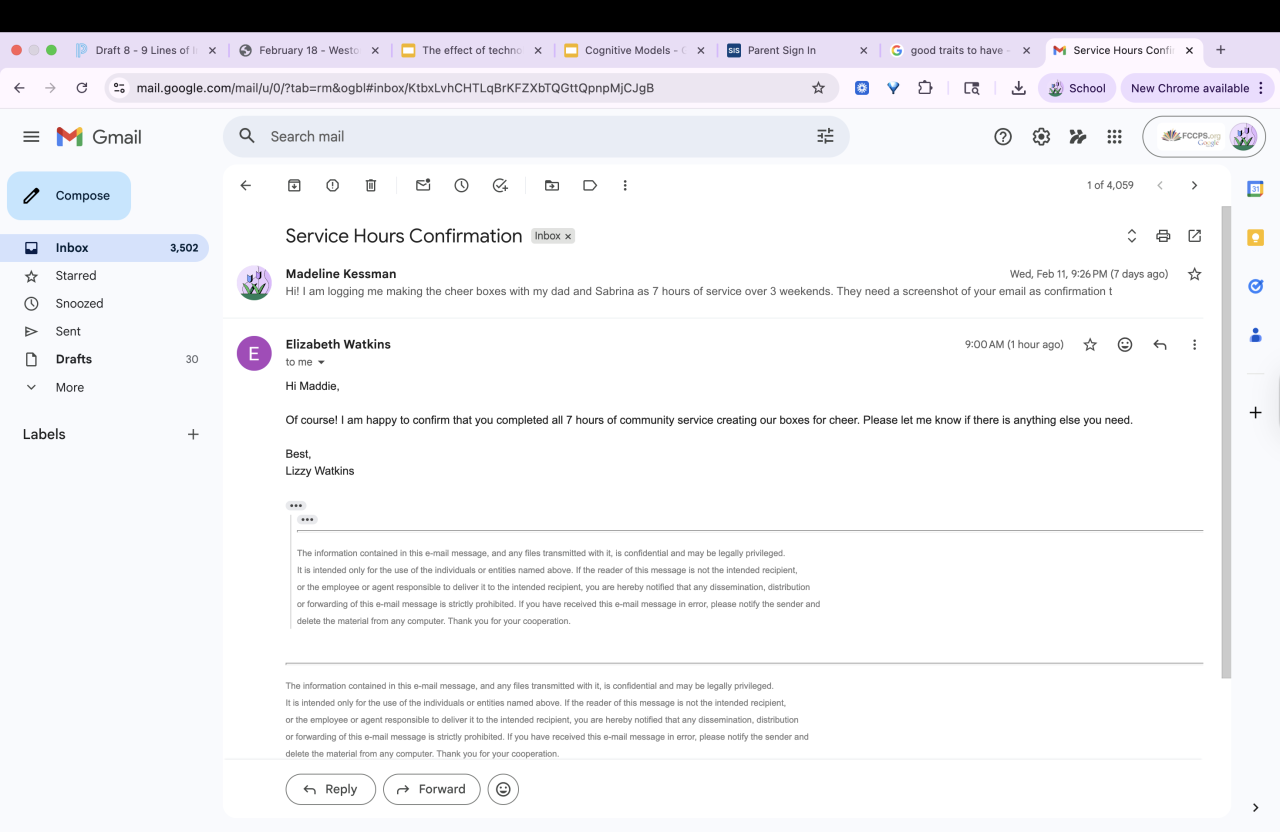Open the Starred folder

[x=104, y=276]
